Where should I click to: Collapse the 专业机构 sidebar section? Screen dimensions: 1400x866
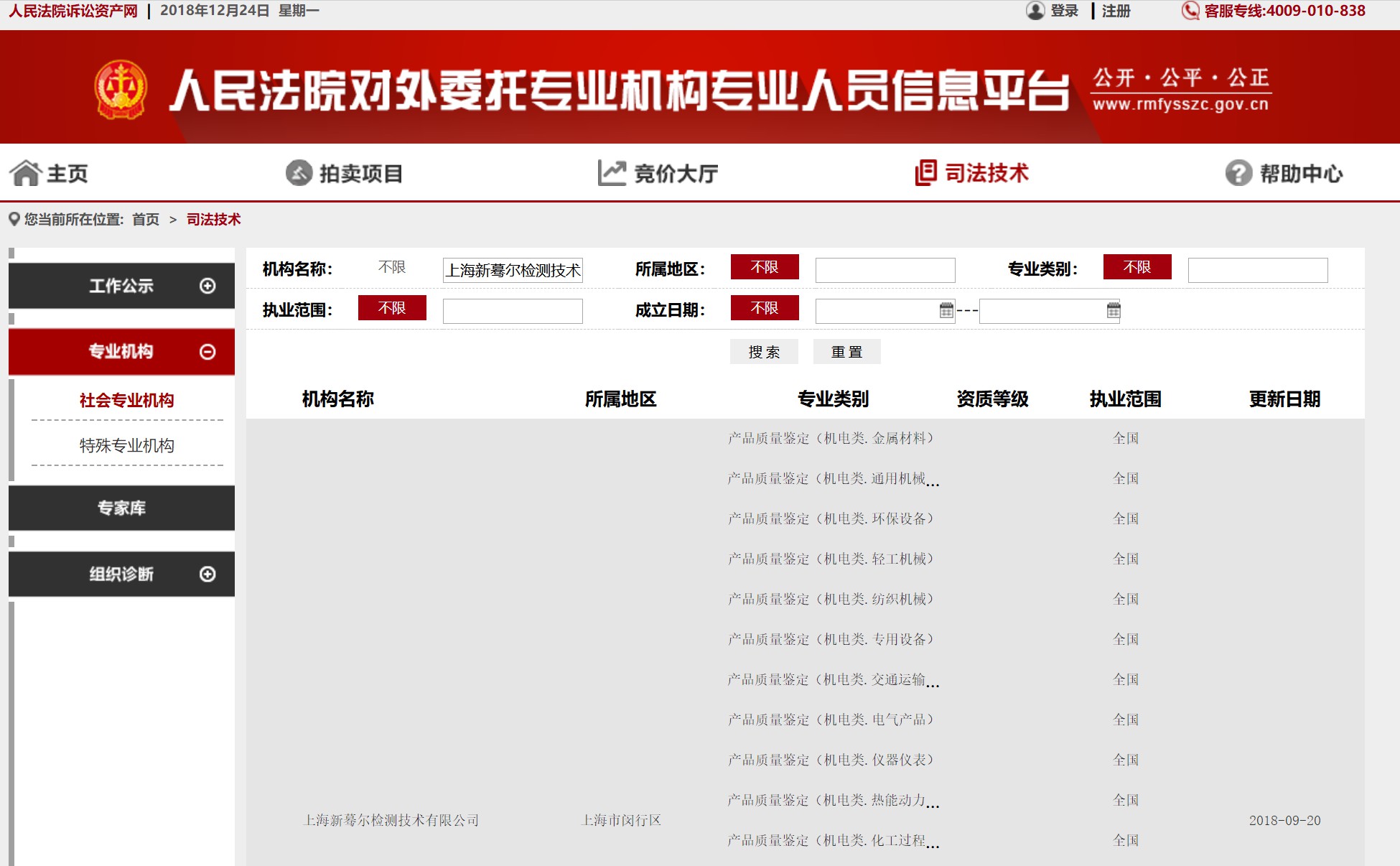207,352
